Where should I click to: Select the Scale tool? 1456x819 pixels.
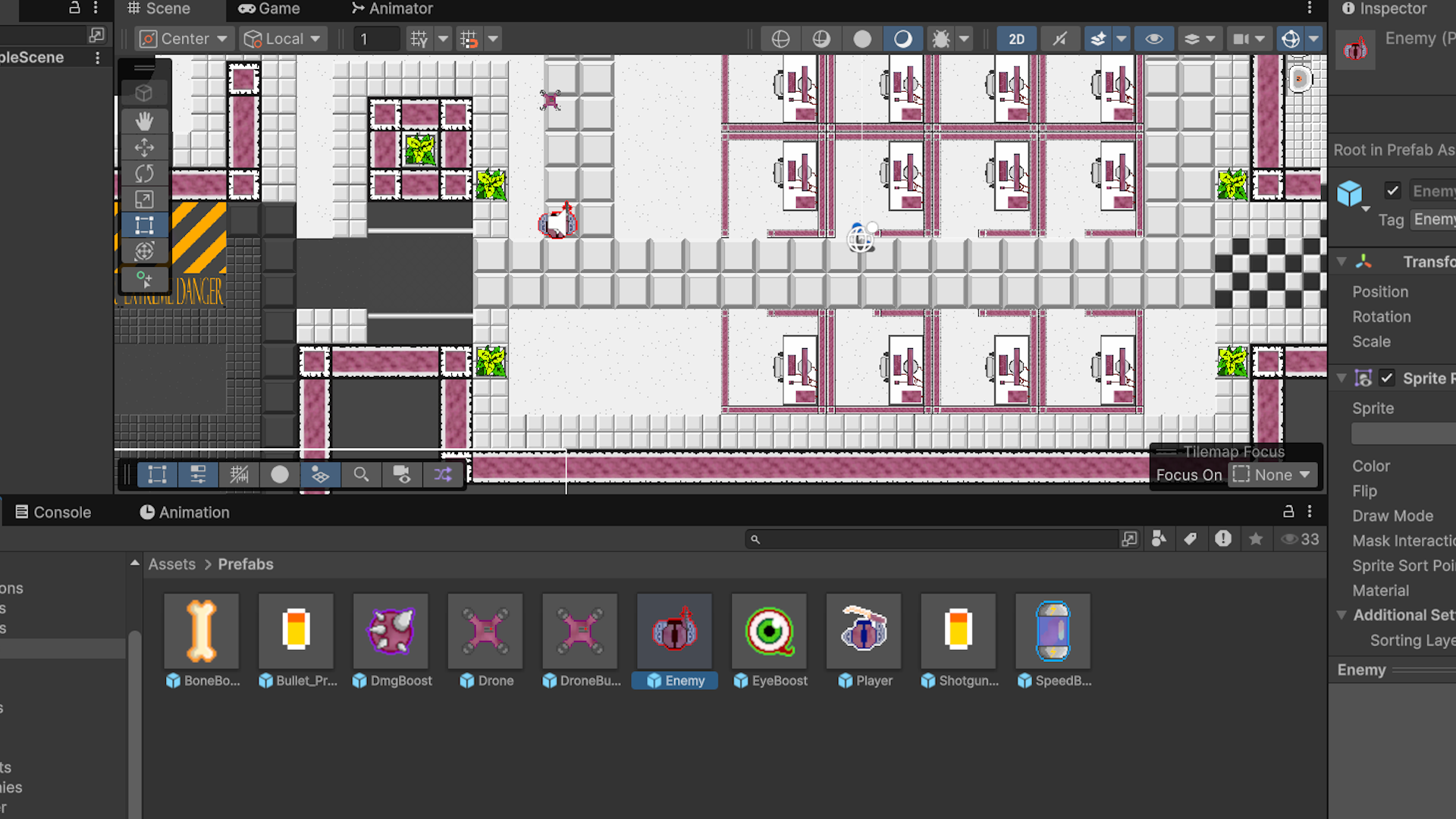(x=144, y=199)
